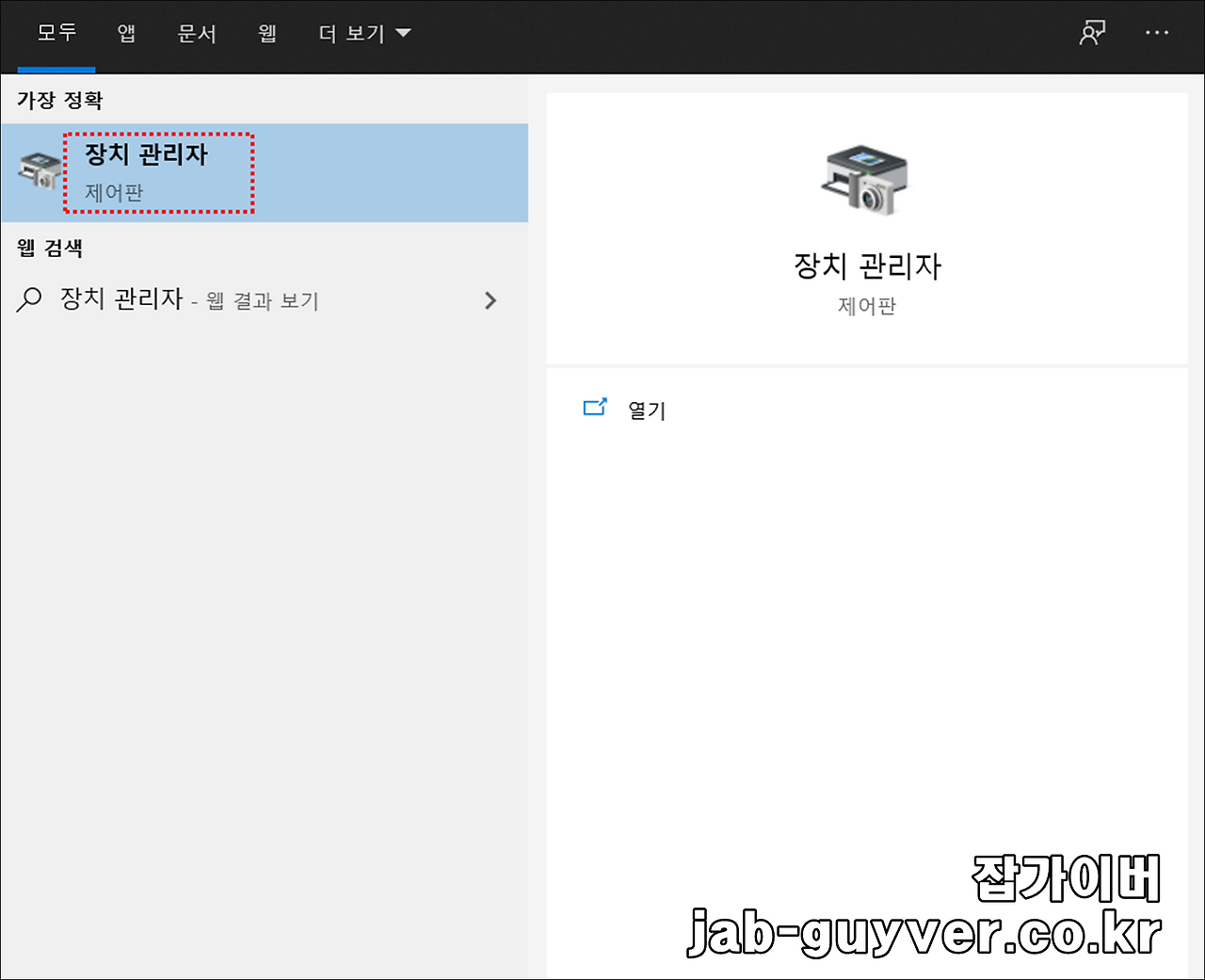Click the magnifier icon next to web search

[x=28, y=299]
